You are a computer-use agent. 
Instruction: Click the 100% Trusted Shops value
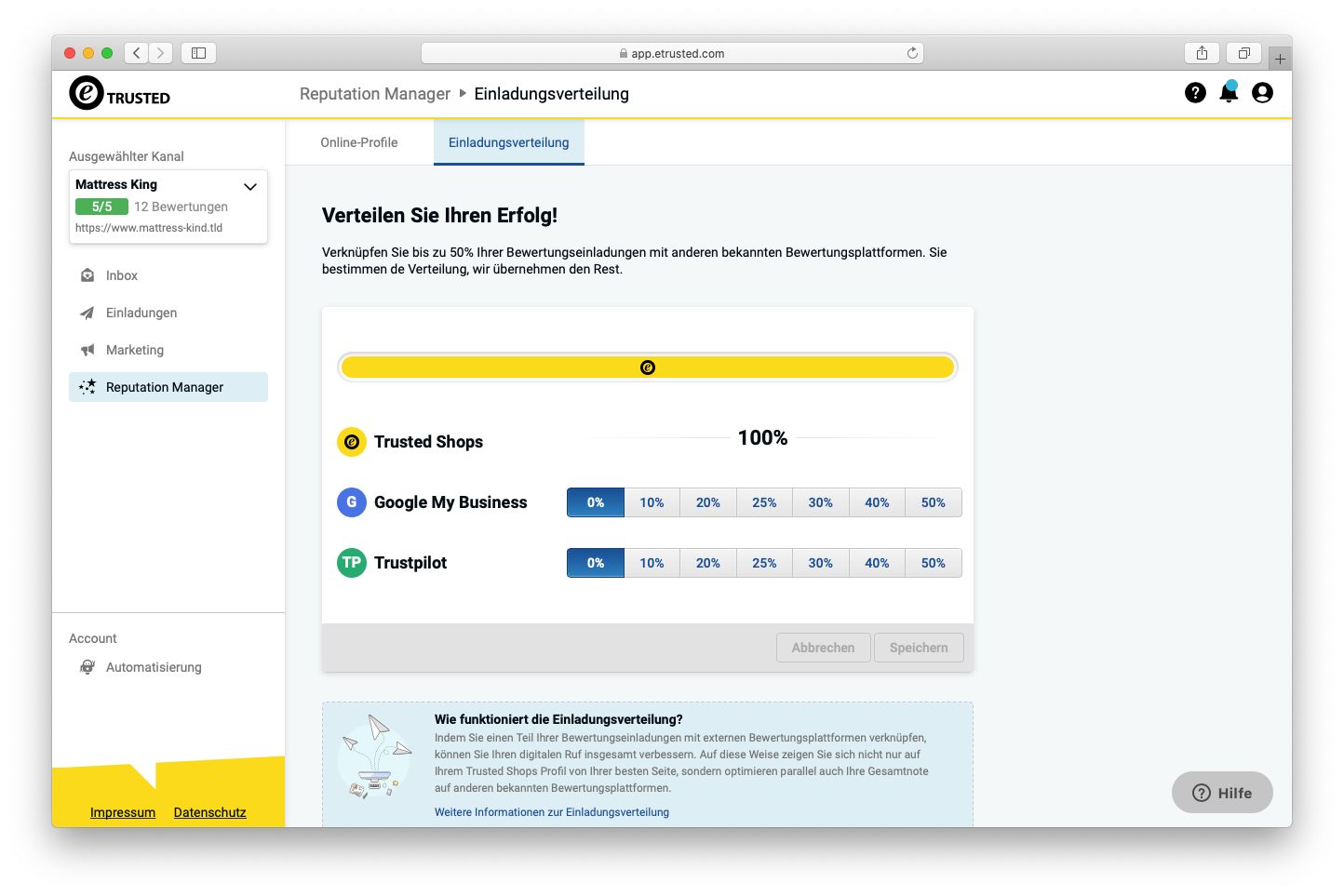click(763, 438)
